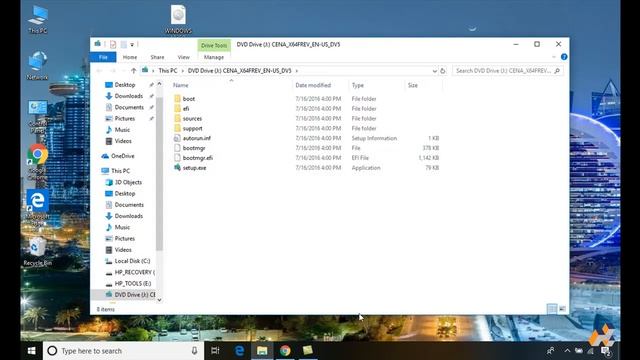Open the This PC desktop icon
Screen dimensions: 640x360
coord(38,18)
